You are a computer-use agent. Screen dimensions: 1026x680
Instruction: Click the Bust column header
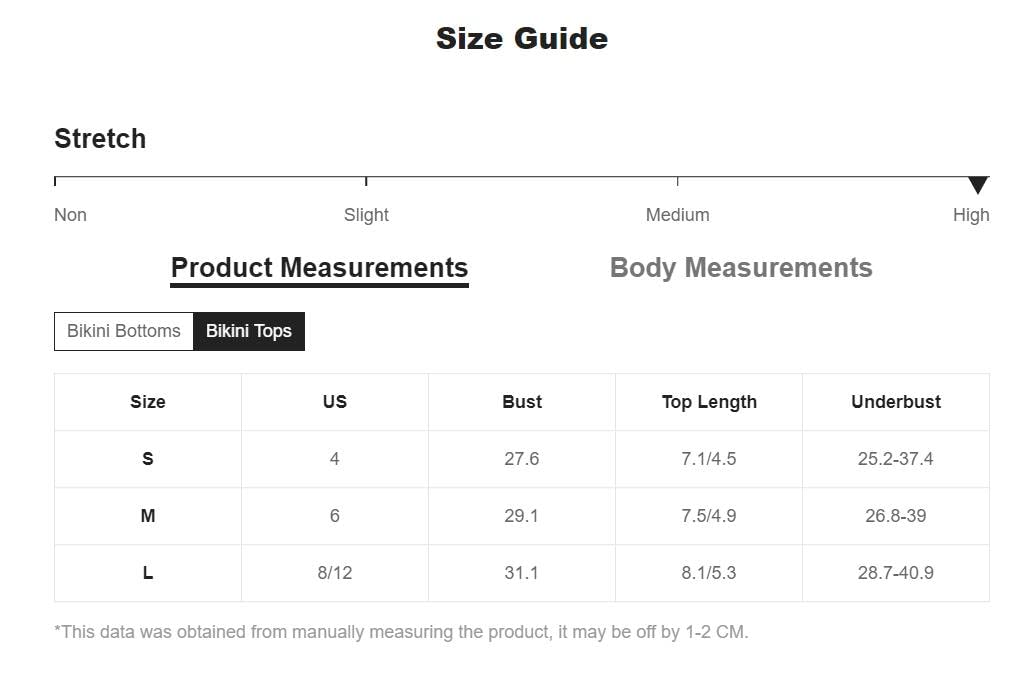522,402
